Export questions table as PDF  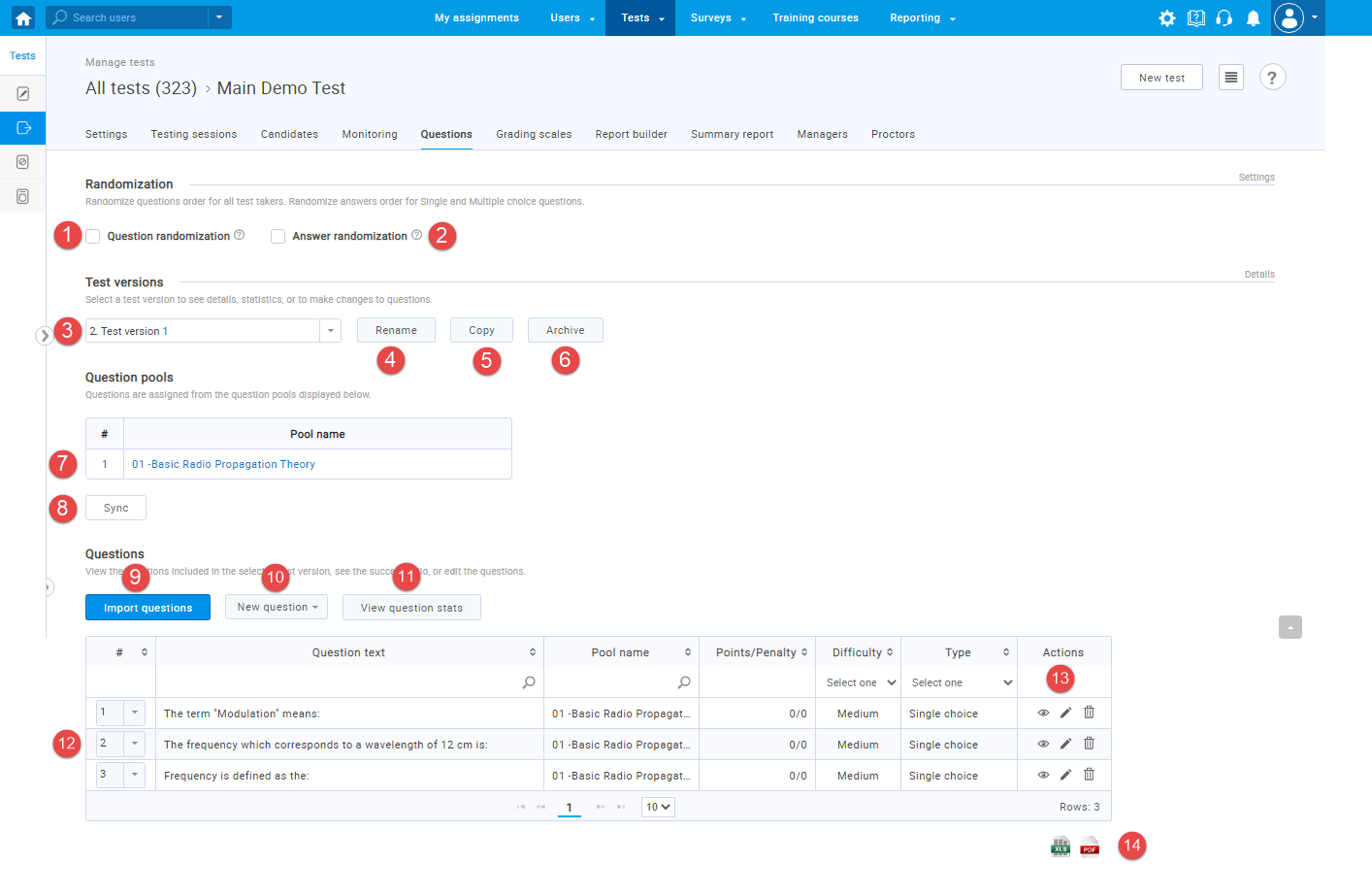tap(1090, 846)
